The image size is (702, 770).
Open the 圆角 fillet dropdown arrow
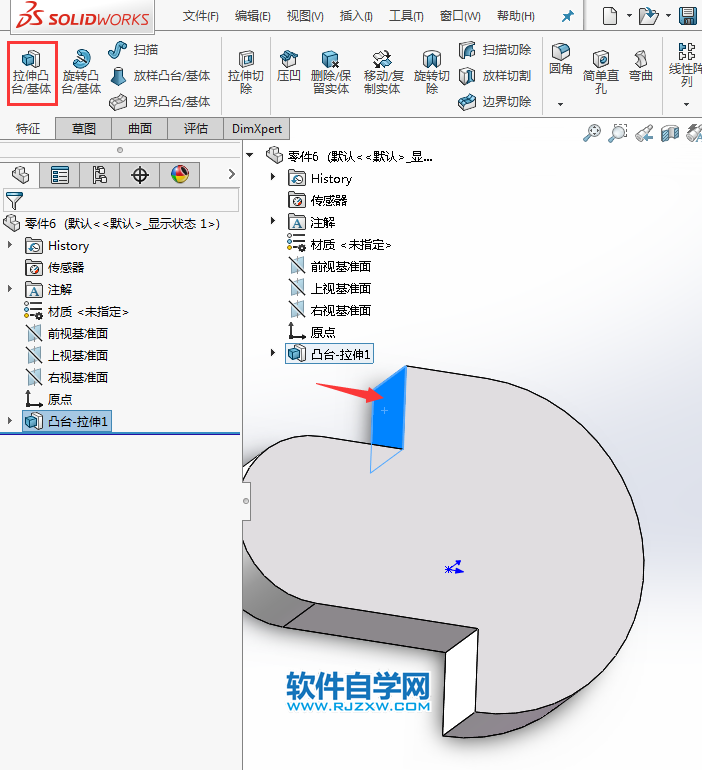pyautogui.click(x=561, y=104)
